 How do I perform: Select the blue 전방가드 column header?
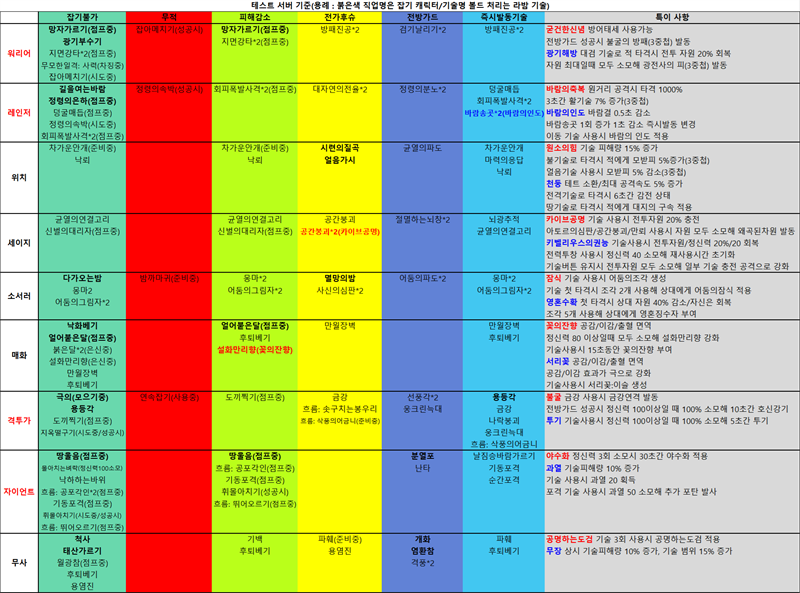point(423,18)
